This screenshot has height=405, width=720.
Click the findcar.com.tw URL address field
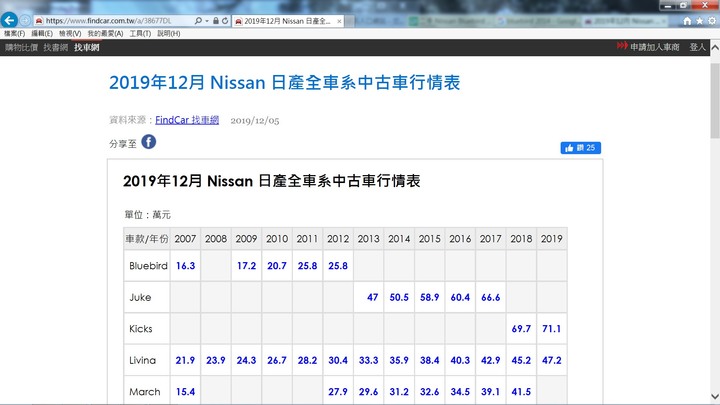click(114, 21)
